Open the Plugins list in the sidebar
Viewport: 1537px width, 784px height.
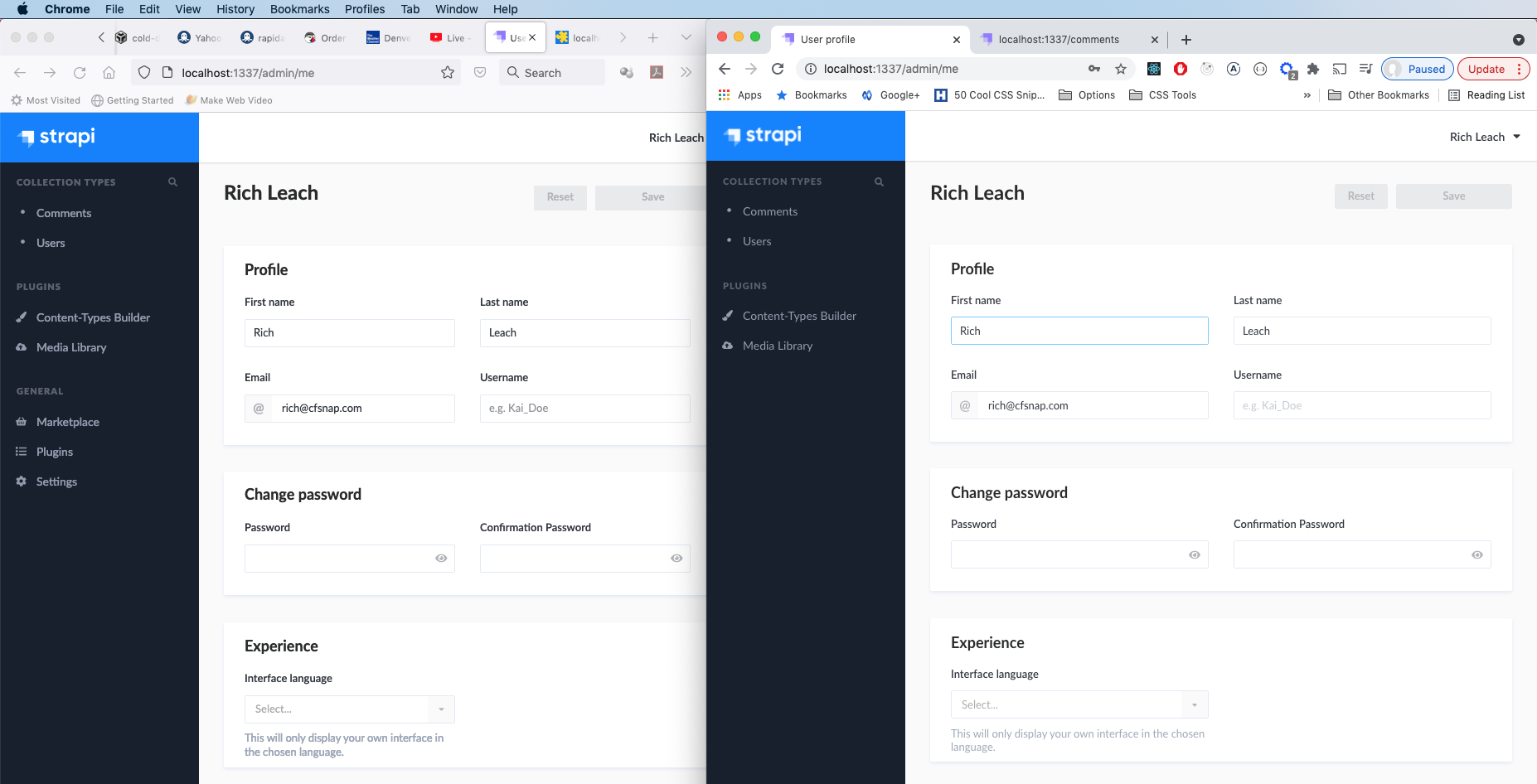pyautogui.click(x=56, y=452)
